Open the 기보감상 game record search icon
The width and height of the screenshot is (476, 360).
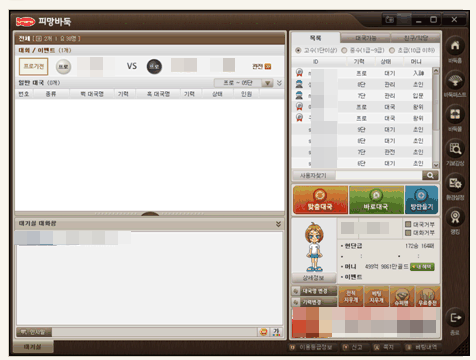[455, 148]
